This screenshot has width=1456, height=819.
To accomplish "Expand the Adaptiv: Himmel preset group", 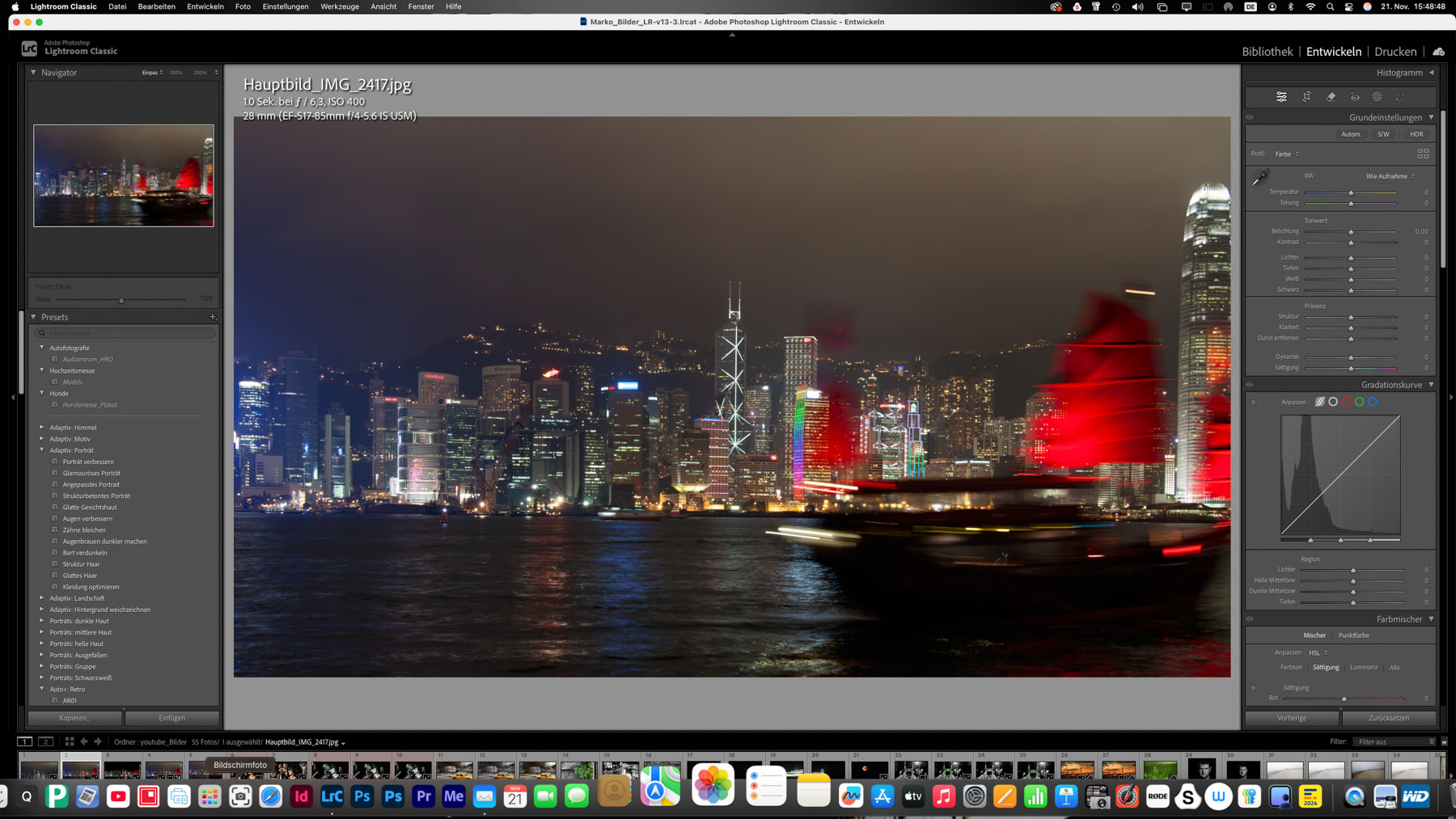I will [42, 428].
